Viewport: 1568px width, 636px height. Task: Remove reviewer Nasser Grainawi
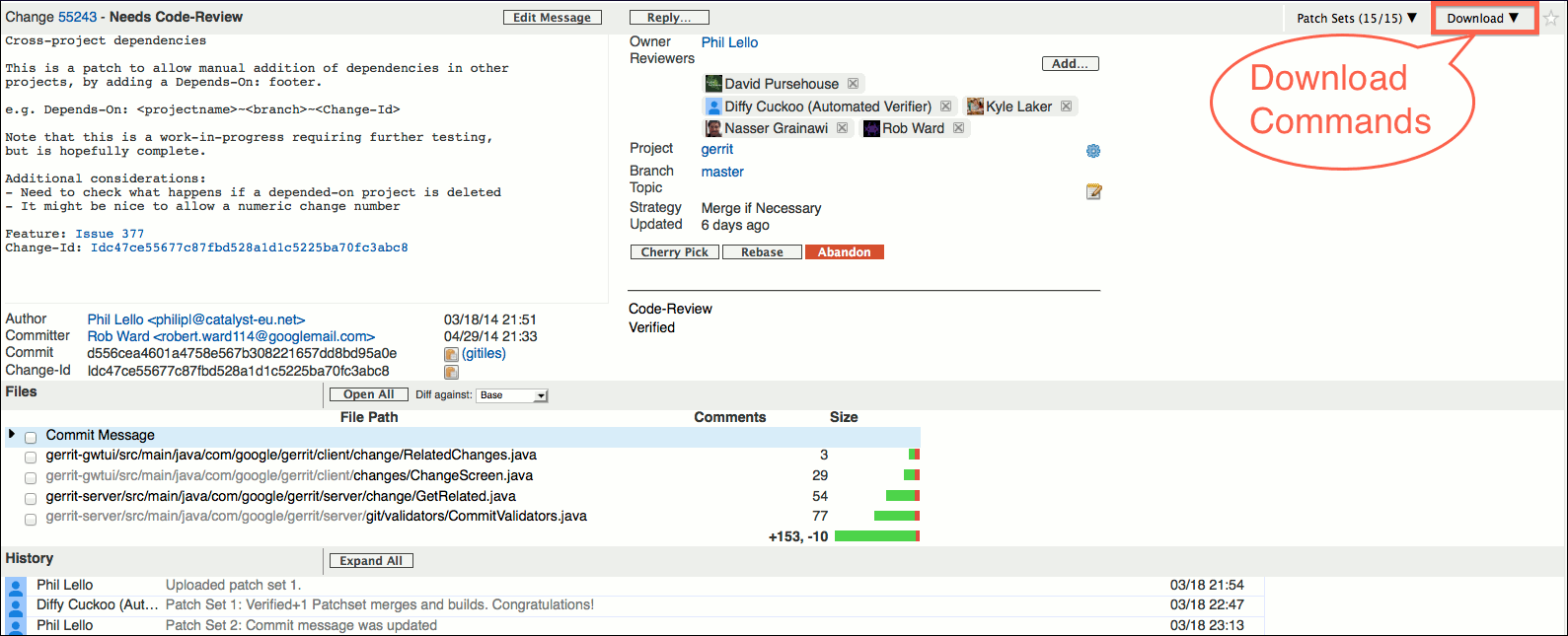(842, 128)
